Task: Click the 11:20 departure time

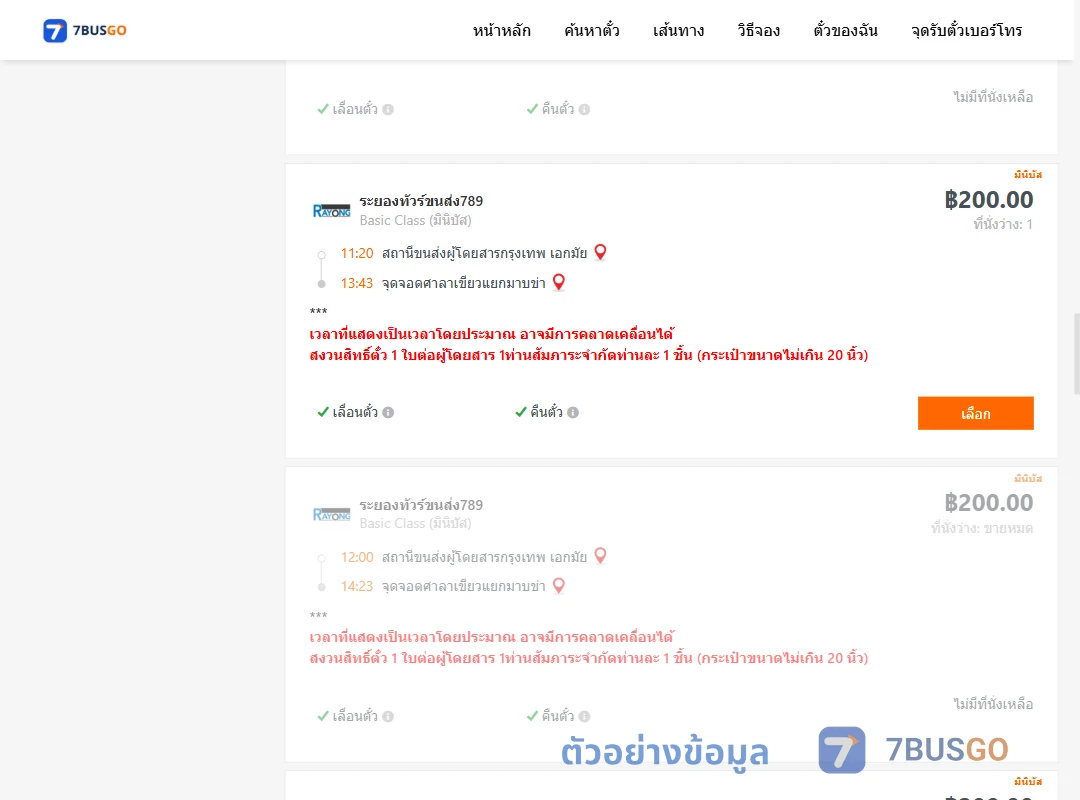Action: pos(357,253)
